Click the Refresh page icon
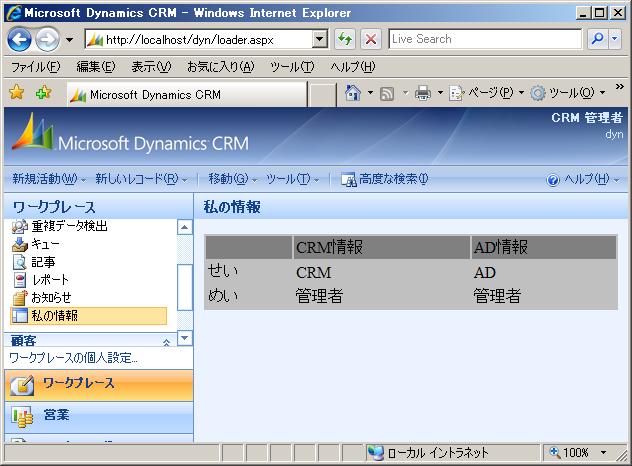The width and height of the screenshot is (632, 466). tap(345, 40)
